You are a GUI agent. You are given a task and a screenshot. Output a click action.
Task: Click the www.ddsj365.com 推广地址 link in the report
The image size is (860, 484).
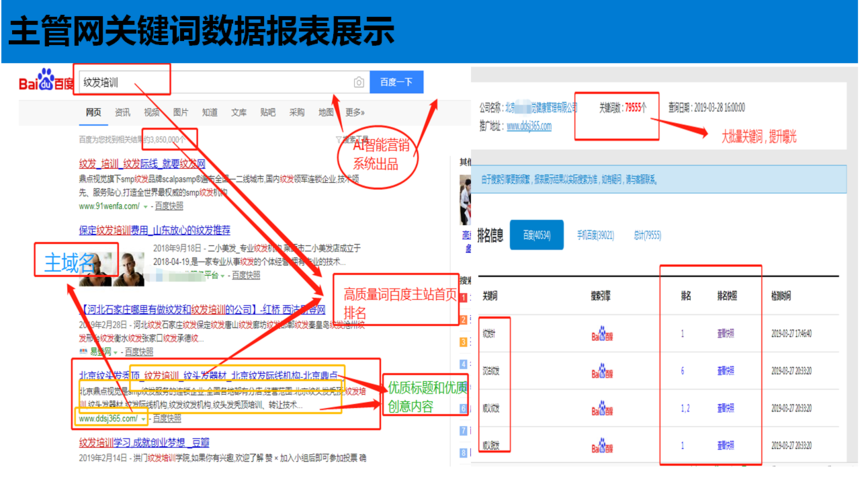(529, 126)
